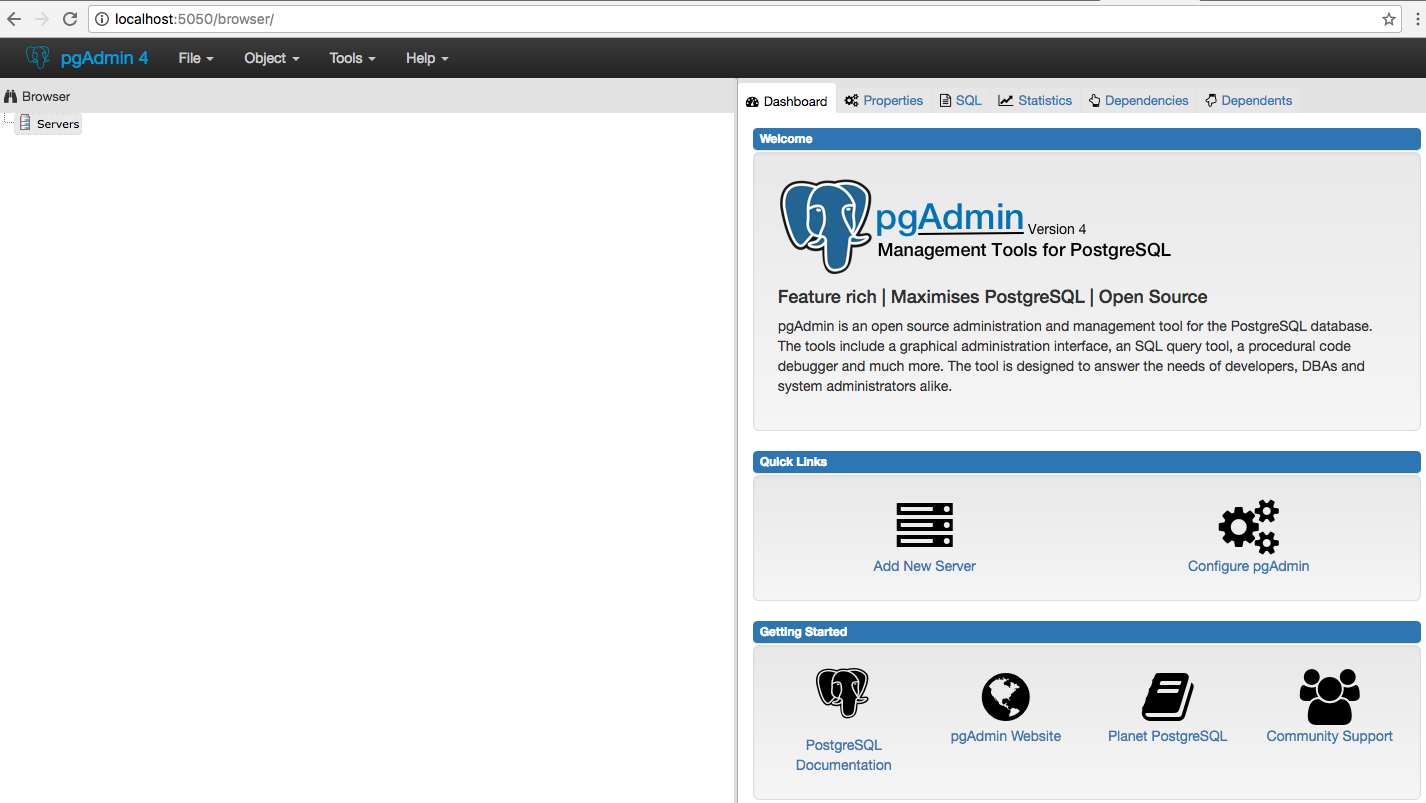Click the pgAdmin elephant logo in navbar
Viewport: 1426px width, 803px height.
pos(38,57)
